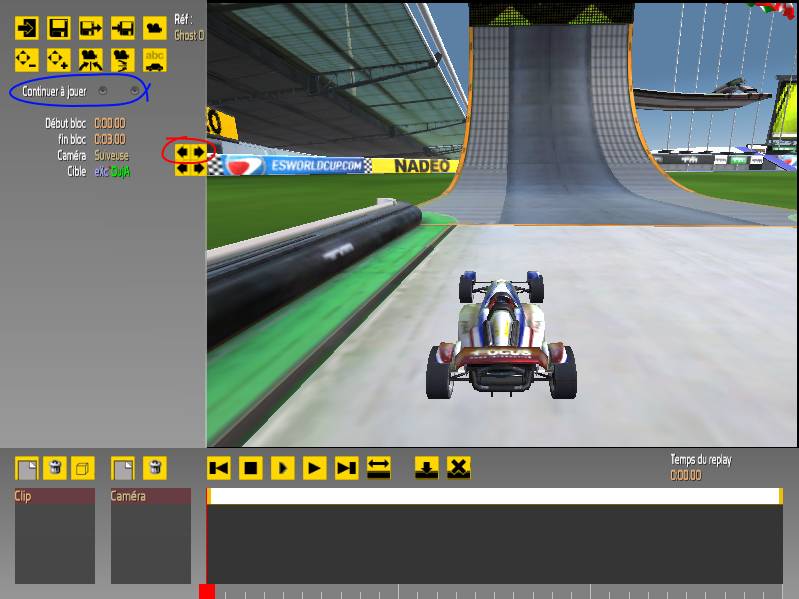This screenshot has width=799, height=599.
Task: Jump to end of timeline
Action: (x=347, y=468)
